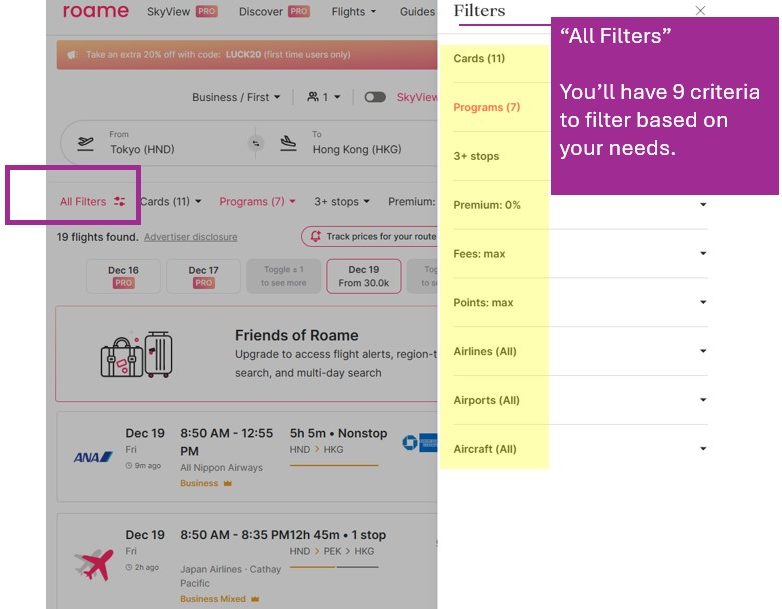The height and width of the screenshot is (609, 782).
Task: Click the HND > HKG route text
Action: coord(316,449)
